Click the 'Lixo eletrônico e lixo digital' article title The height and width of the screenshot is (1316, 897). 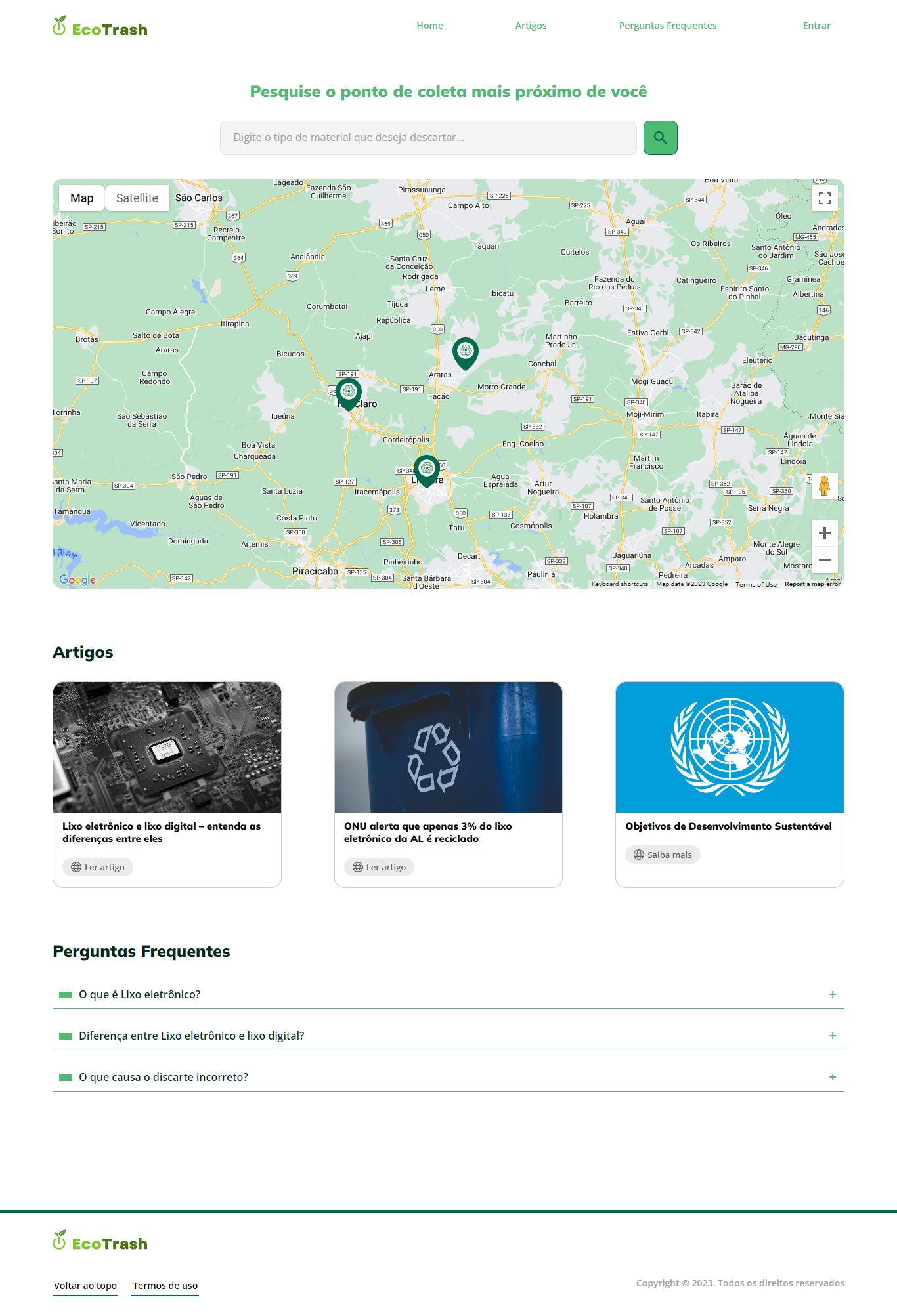162,832
